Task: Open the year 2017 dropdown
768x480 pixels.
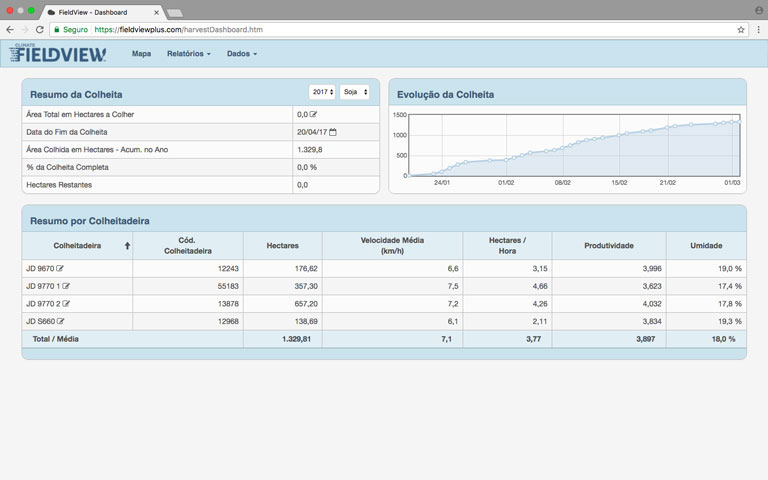Action: [322, 92]
